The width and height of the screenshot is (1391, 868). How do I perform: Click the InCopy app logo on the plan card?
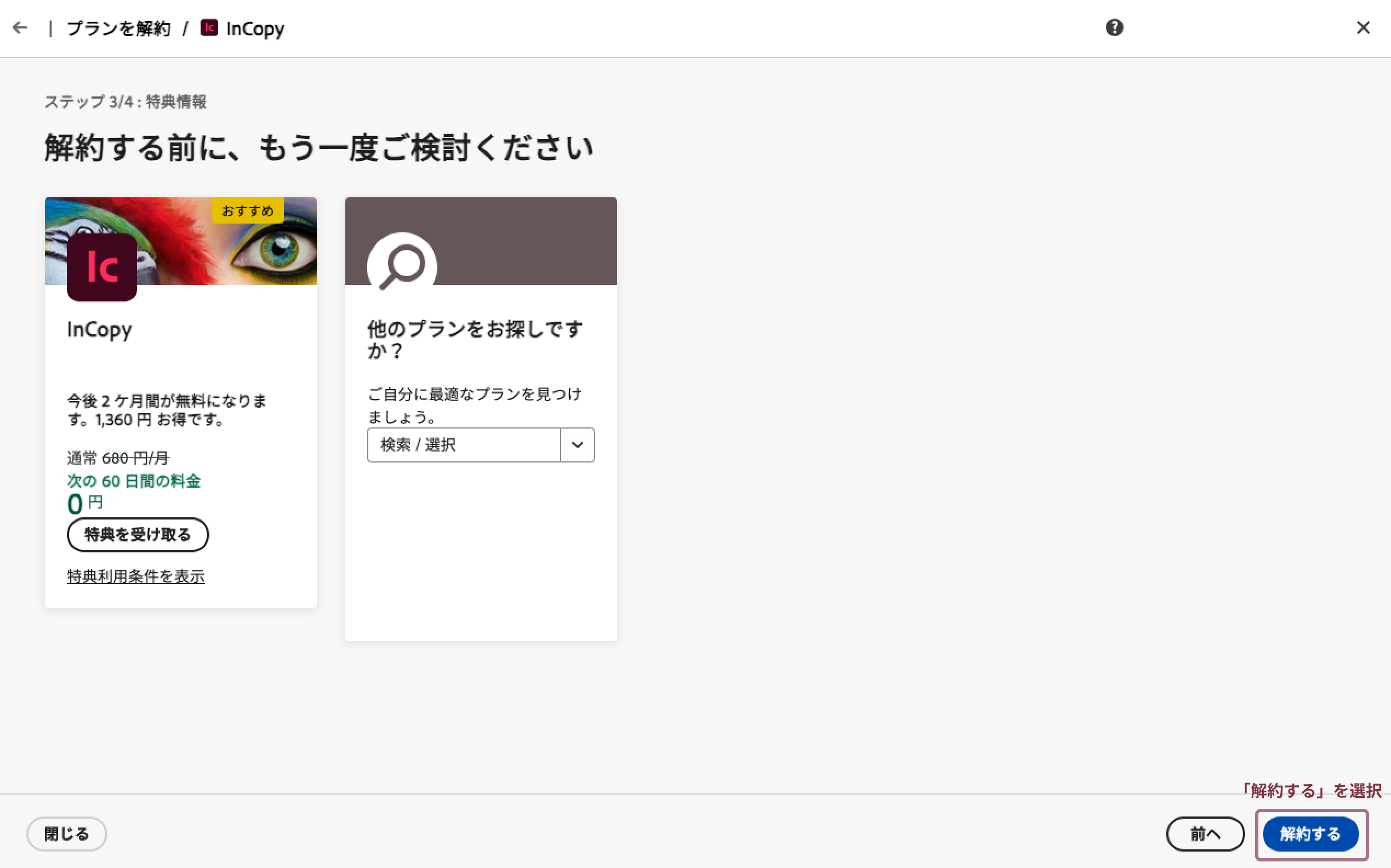tap(101, 267)
